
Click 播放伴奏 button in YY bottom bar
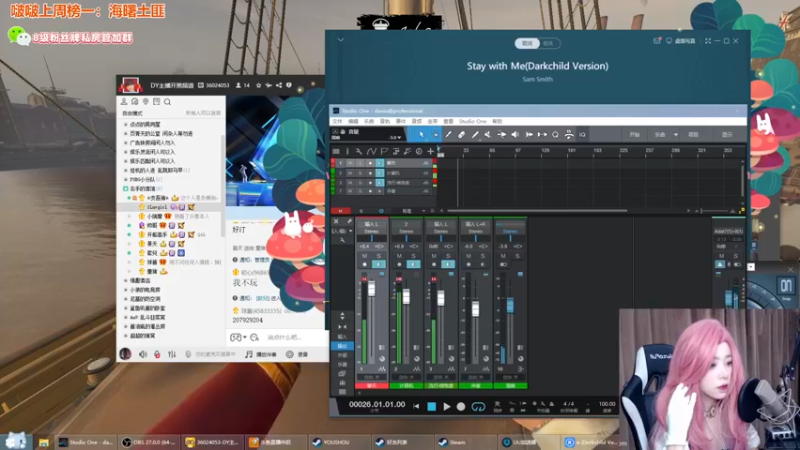[x=261, y=354]
